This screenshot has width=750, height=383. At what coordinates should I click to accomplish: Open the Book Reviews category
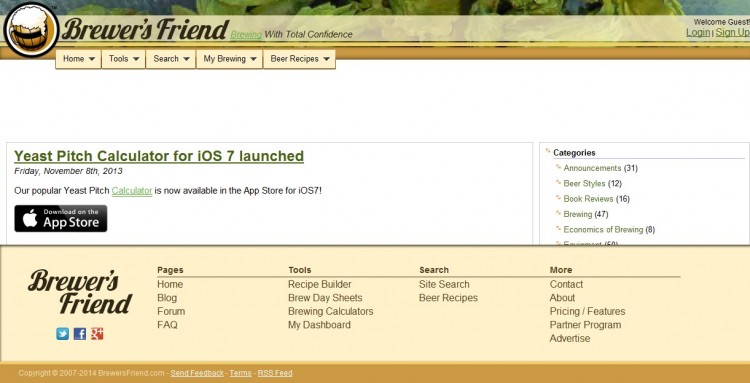(588, 199)
